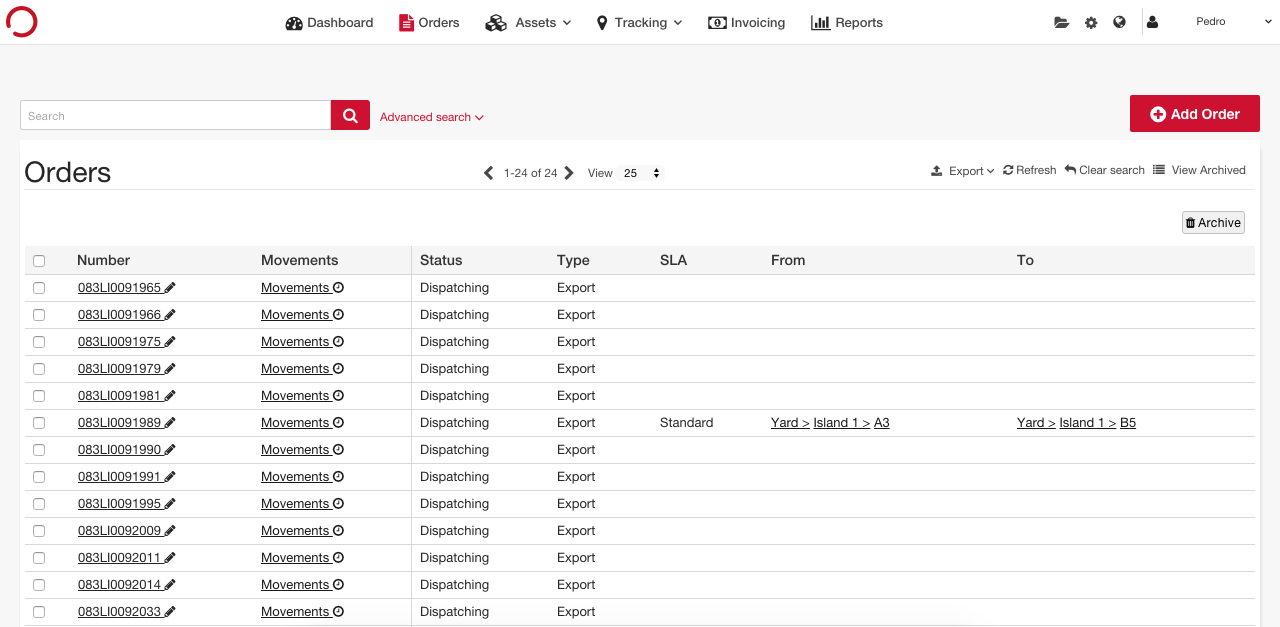Check the box for order 083LI0091966
This screenshot has height=627, width=1280.
pos(39,315)
